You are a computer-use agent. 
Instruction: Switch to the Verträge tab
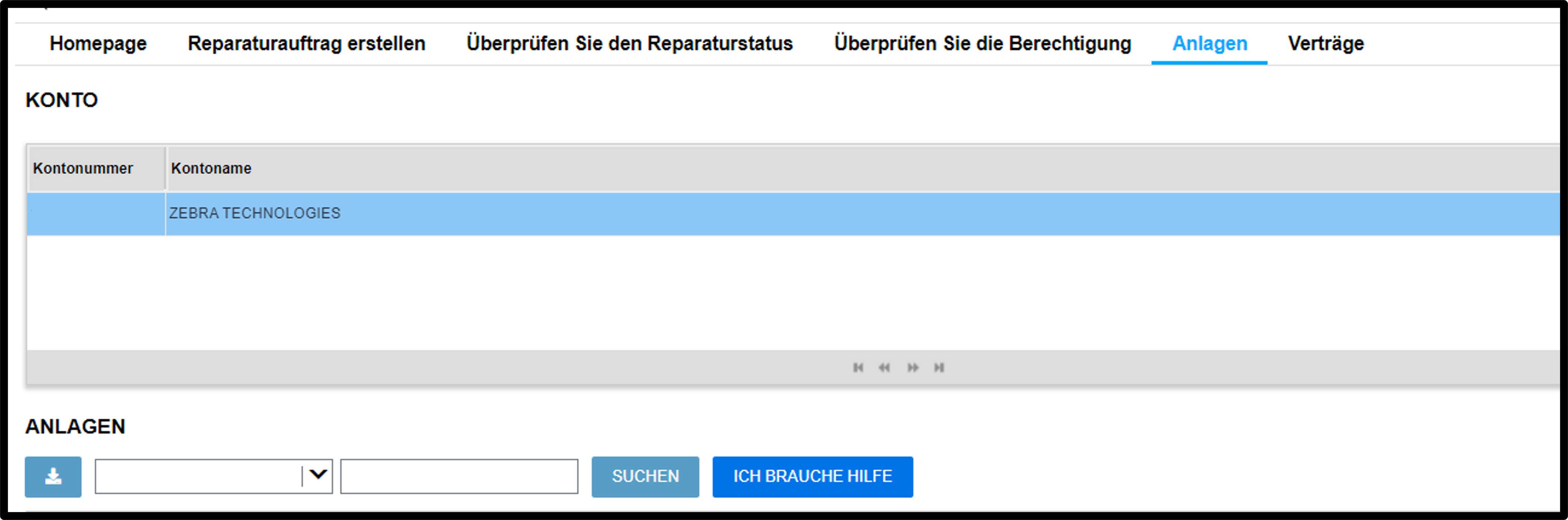click(1326, 44)
